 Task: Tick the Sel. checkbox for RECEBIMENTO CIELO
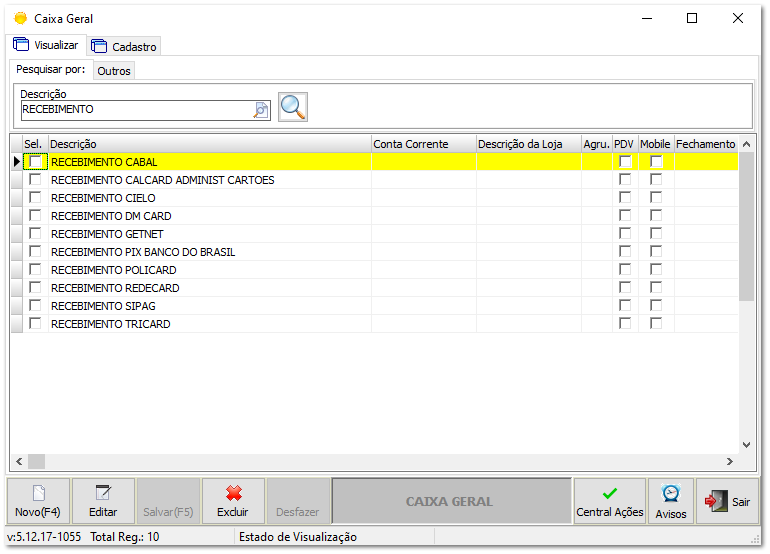pos(35,197)
